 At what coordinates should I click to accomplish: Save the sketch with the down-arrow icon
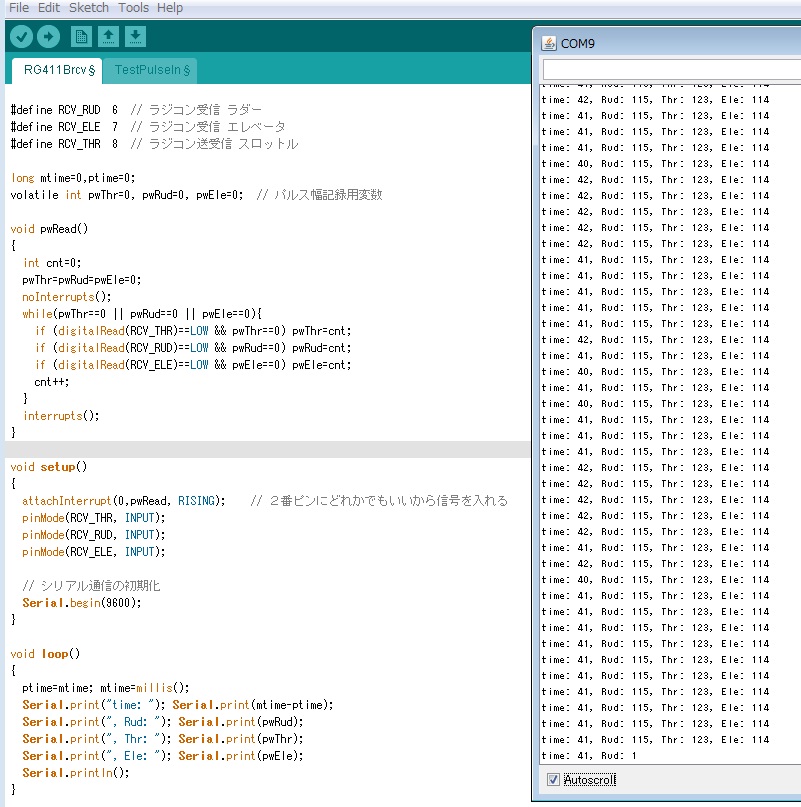point(135,37)
